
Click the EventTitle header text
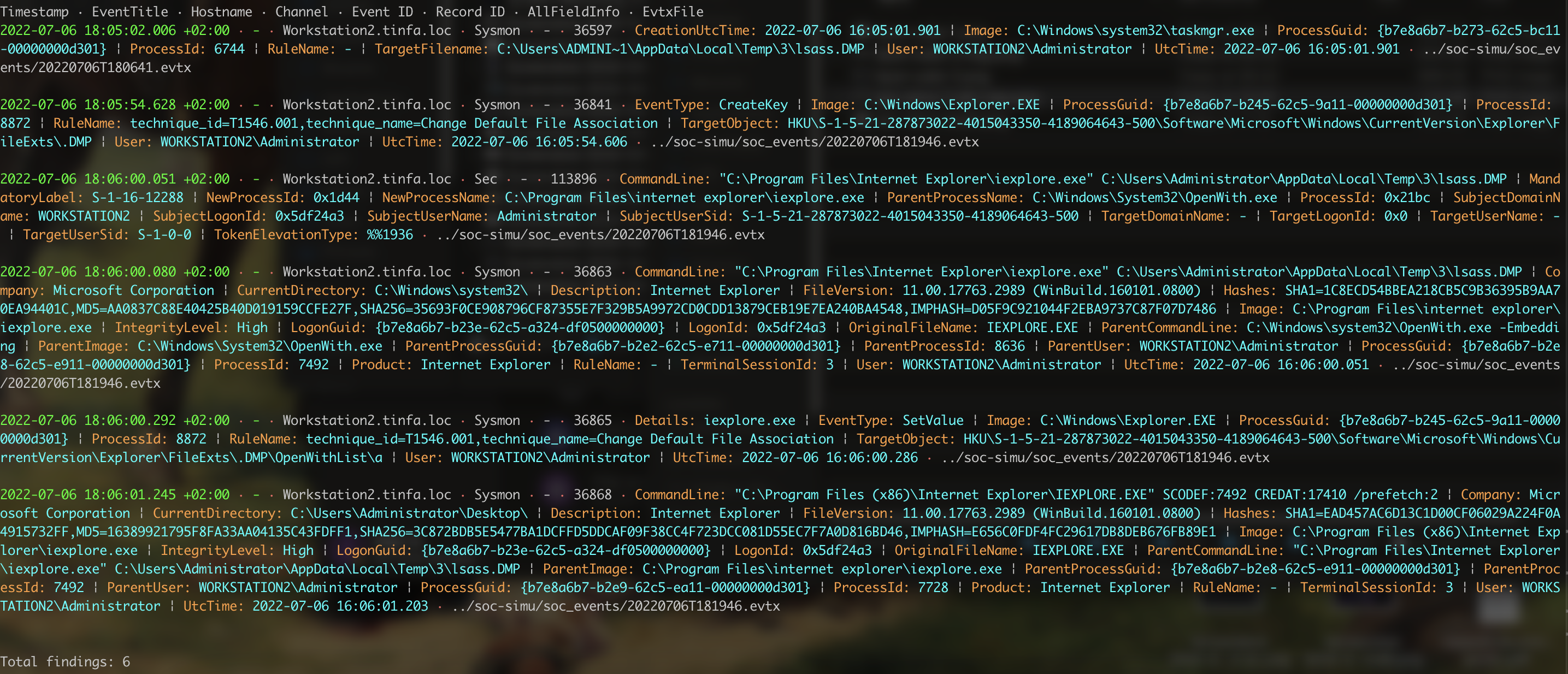[129, 11]
